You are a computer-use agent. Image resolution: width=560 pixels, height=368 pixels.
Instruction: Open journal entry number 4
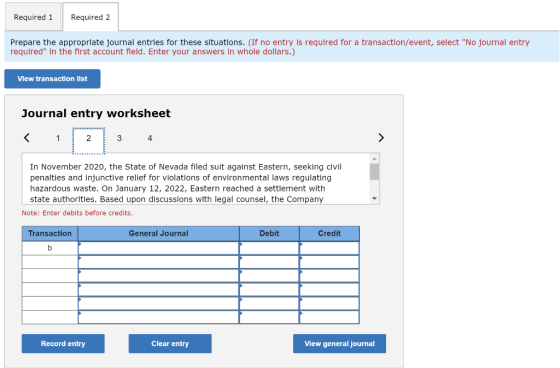click(150, 138)
